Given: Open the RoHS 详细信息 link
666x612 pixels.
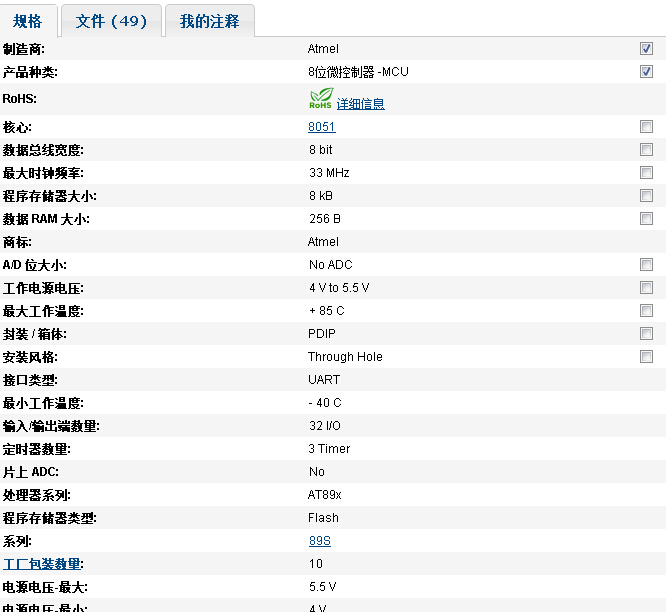Looking at the screenshot, I should point(361,104).
